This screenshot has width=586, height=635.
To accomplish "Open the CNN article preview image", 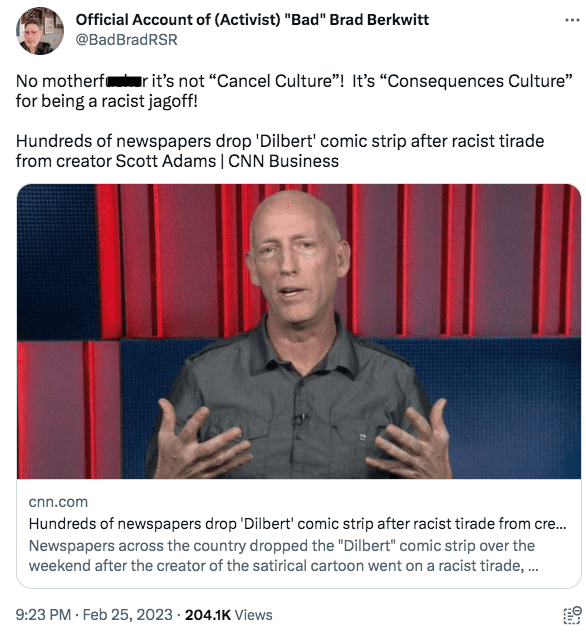I will pos(298,331).
